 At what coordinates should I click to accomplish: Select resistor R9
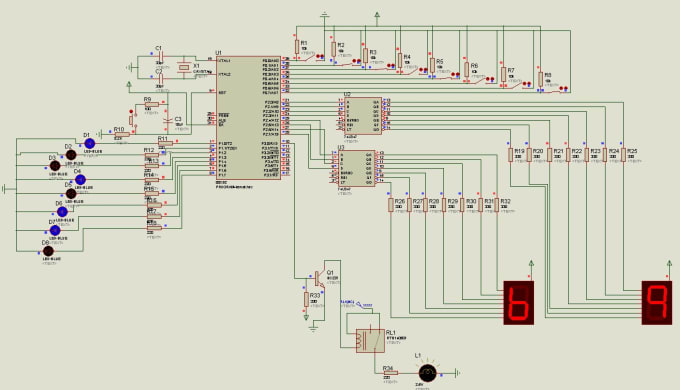coord(152,105)
